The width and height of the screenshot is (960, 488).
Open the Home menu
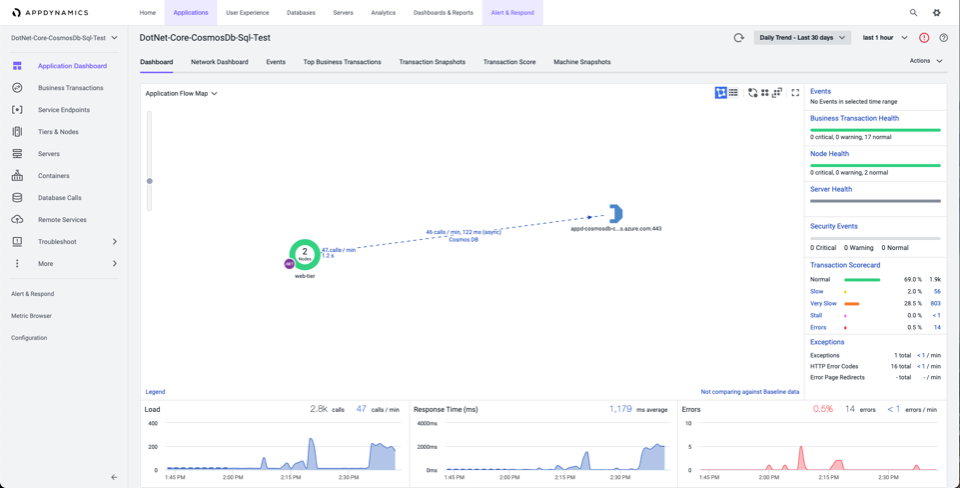(x=148, y=12)
